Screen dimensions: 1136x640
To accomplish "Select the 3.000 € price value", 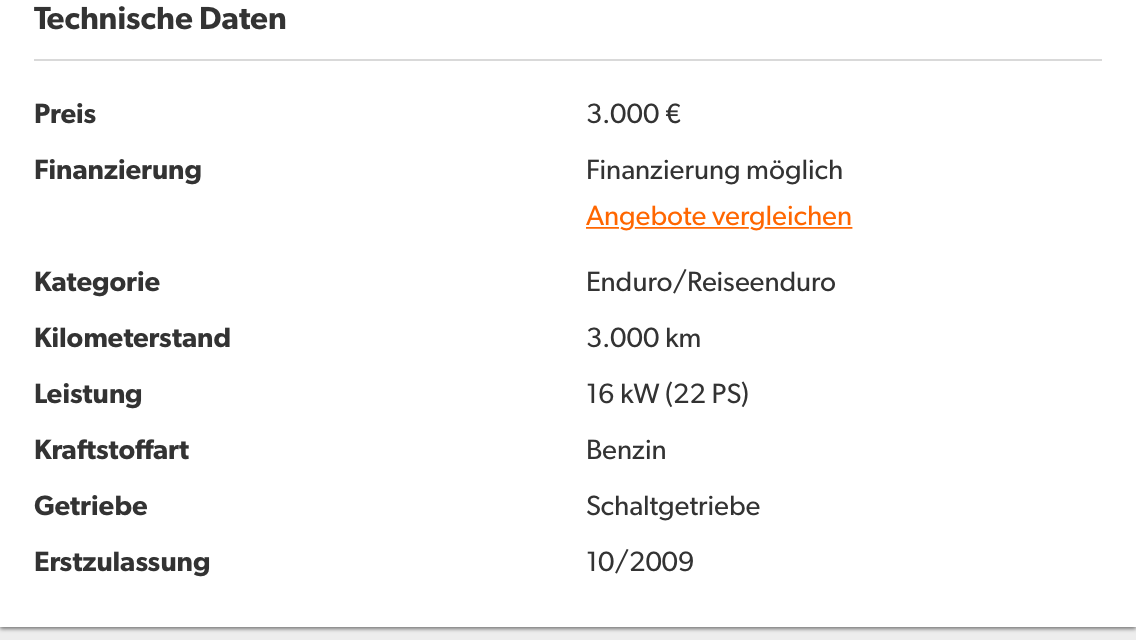I will coord(633,114).
